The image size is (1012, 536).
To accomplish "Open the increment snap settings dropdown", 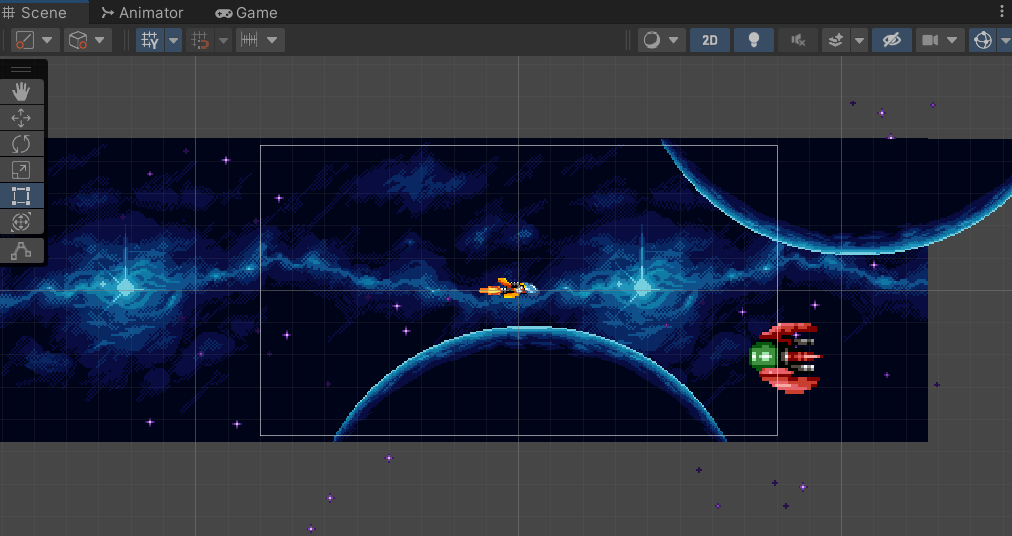I will coord(272,40).
